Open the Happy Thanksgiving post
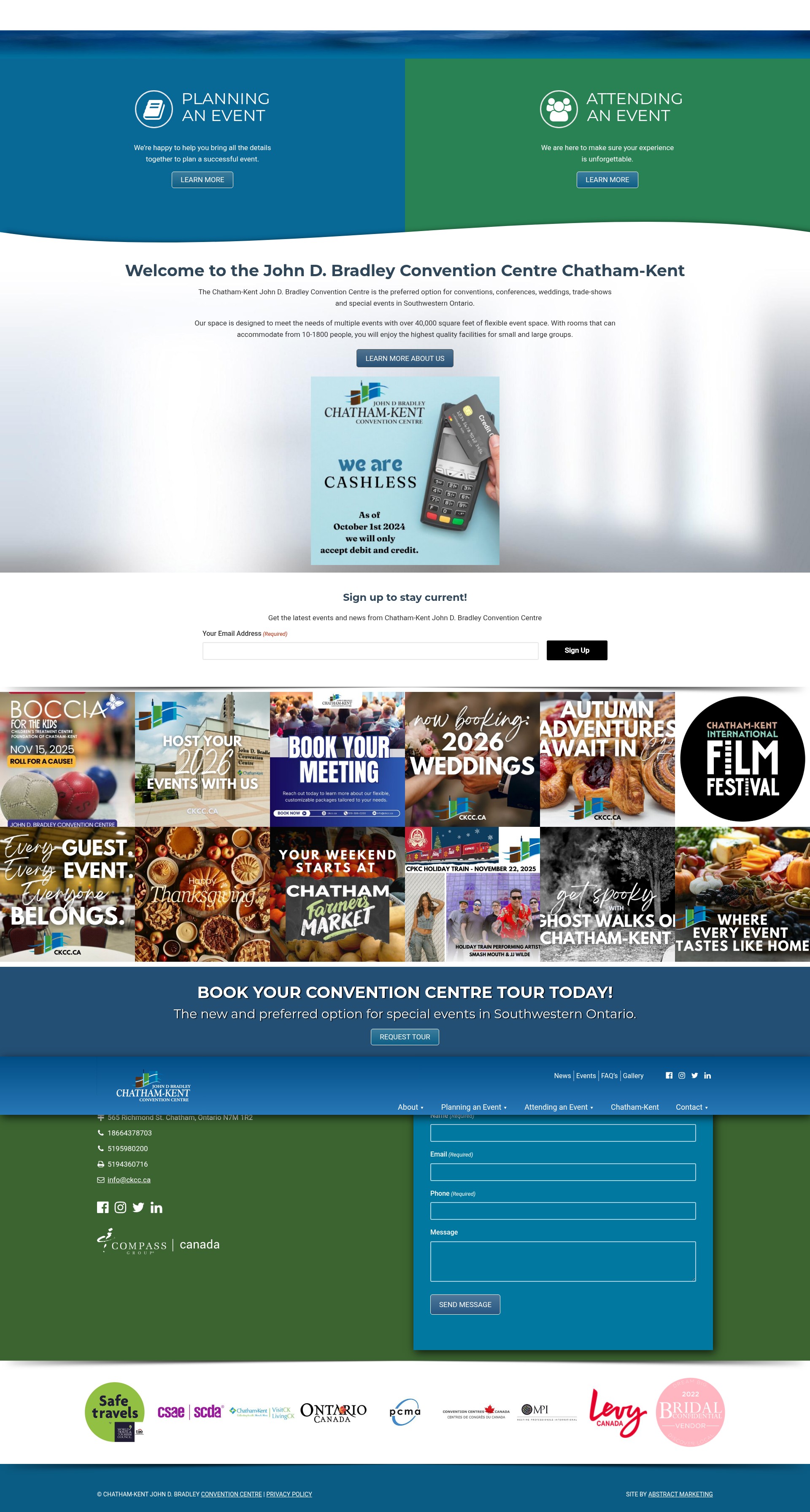Viewport: 810px width, 1512px height. [202, 894]
